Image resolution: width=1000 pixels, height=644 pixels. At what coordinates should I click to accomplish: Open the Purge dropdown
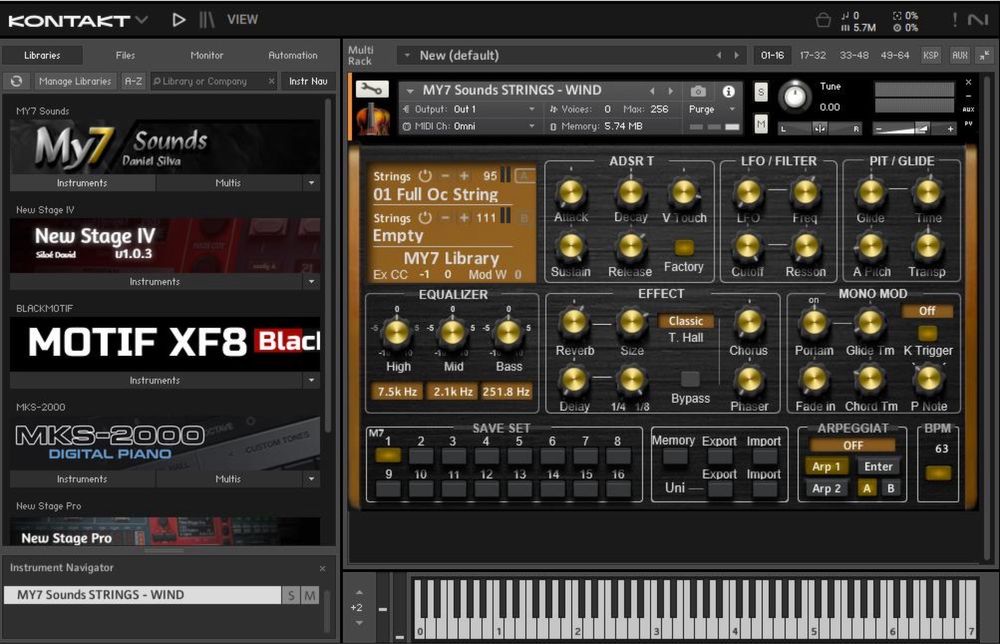712,109
